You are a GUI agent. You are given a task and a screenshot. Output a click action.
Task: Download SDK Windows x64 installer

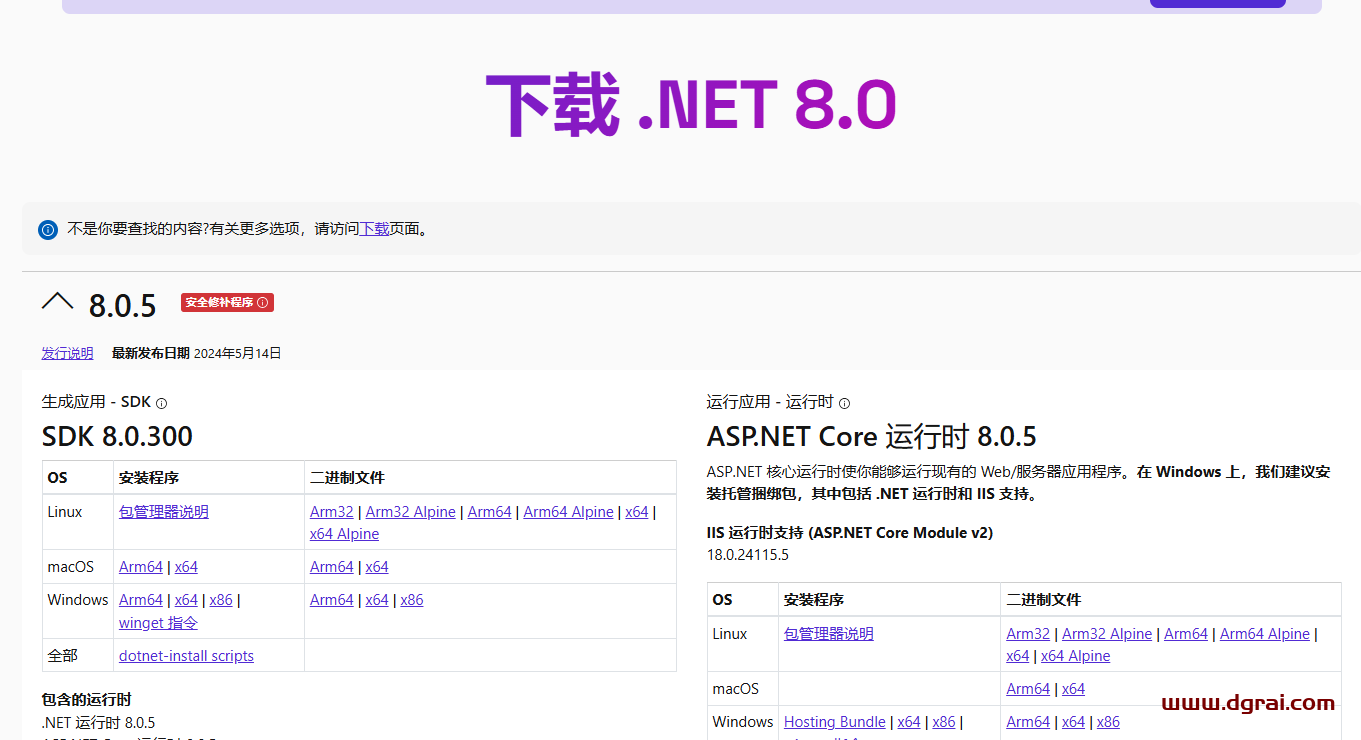pos(186,600)
